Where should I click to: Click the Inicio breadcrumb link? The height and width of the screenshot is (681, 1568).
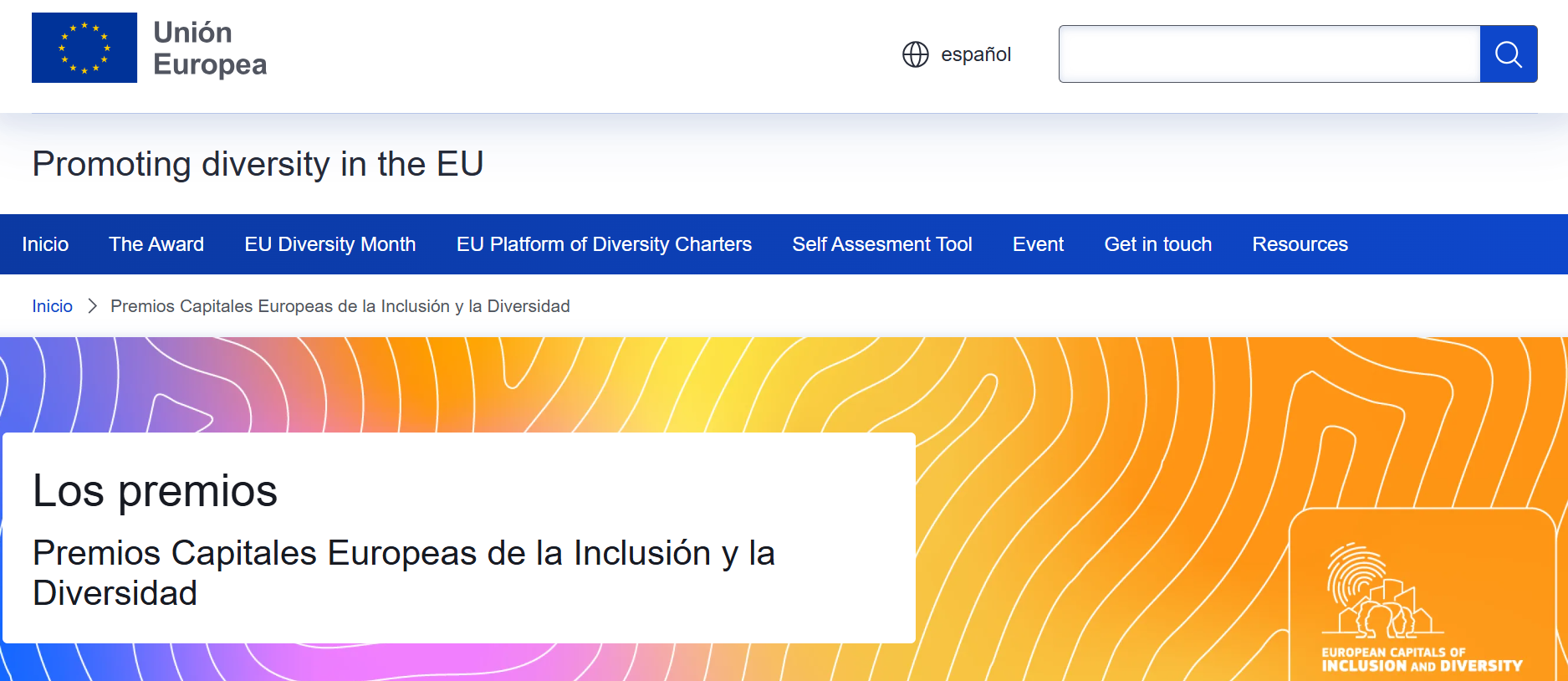tap(52, 306)
